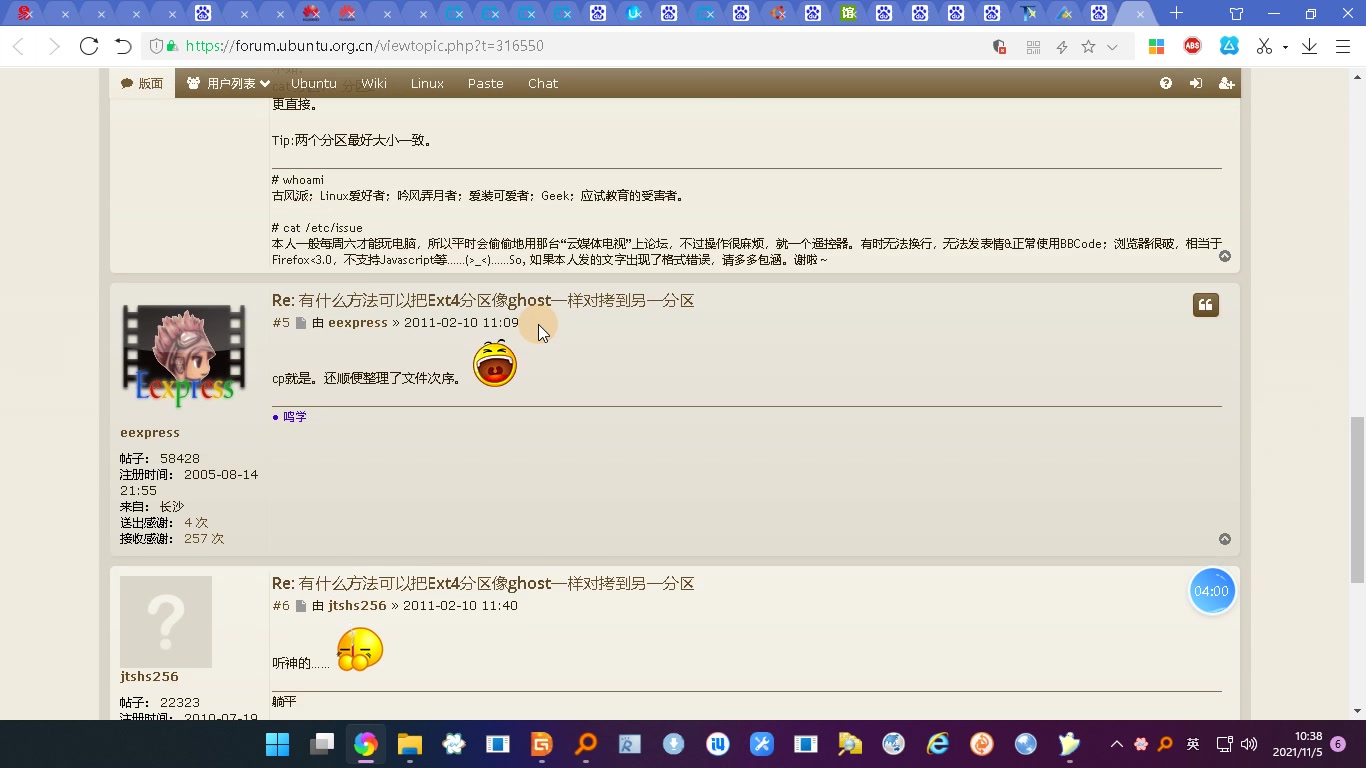Open the browser downloads icon
The image size is (1366, 768).
(1309, 47)
